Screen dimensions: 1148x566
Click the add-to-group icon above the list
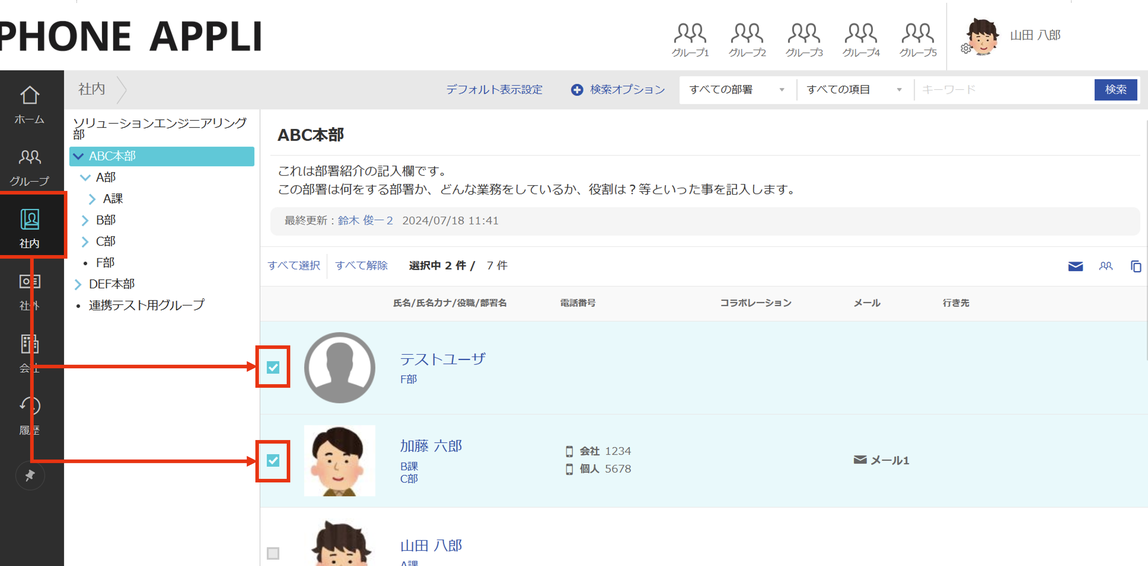coord(1106,266)
